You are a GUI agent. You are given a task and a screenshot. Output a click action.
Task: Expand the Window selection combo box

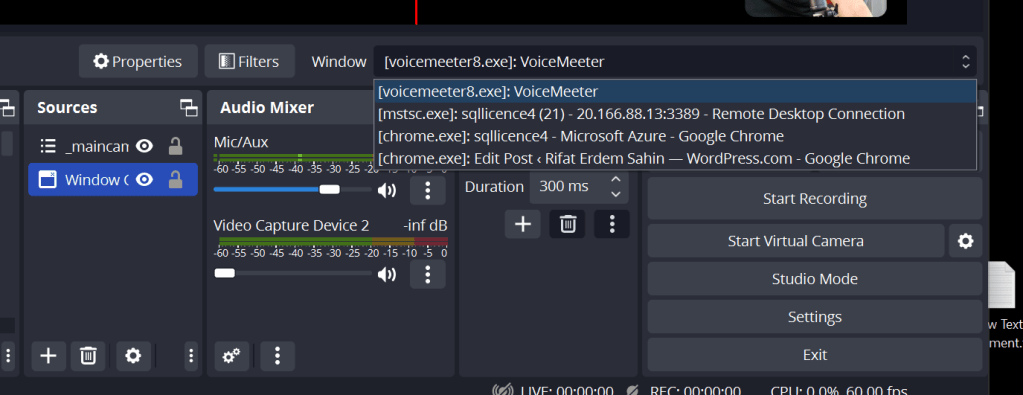click(x=675, y=62)
